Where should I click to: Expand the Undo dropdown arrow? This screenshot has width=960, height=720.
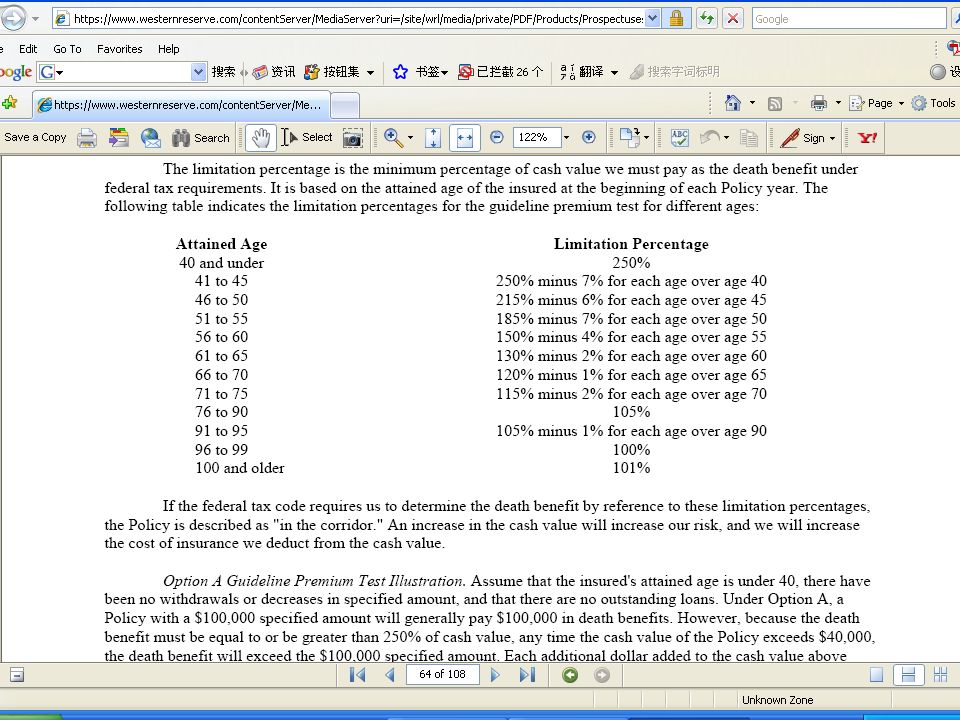coord(726,138)
